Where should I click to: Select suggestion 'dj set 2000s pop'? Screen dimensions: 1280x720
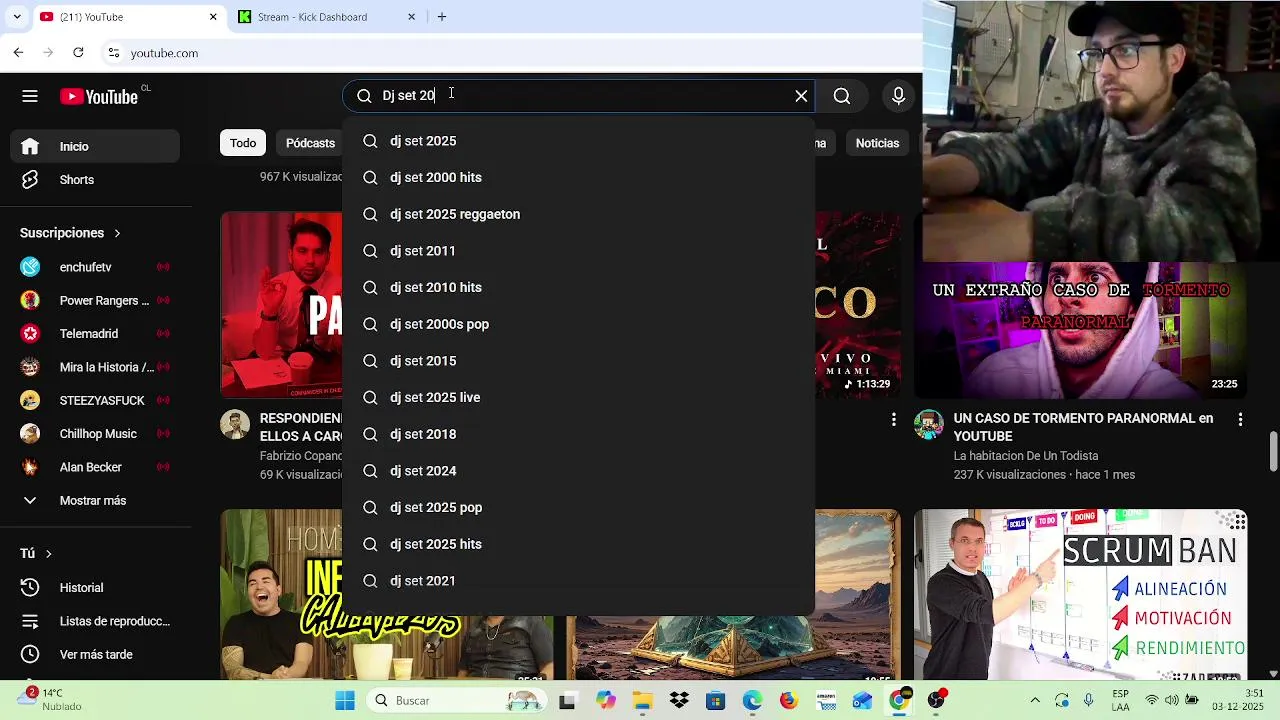(579, 324)
